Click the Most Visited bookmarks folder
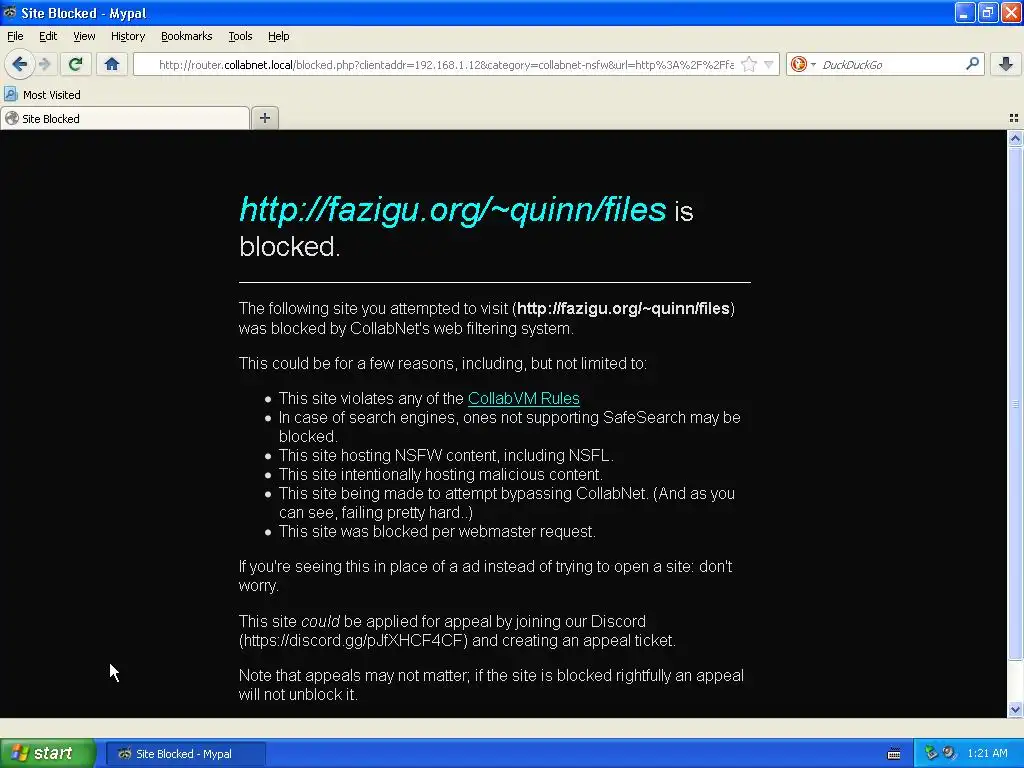Image resolution: width=1024 pixels, height=768 pixels. coord(42,95)
